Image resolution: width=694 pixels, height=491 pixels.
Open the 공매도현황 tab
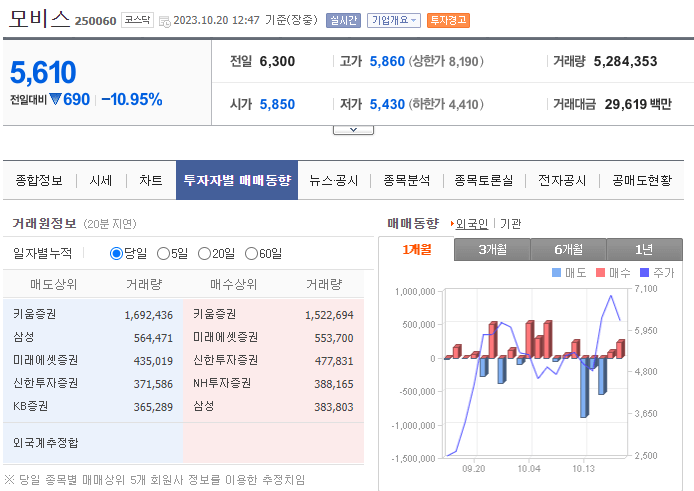[642, 181]
